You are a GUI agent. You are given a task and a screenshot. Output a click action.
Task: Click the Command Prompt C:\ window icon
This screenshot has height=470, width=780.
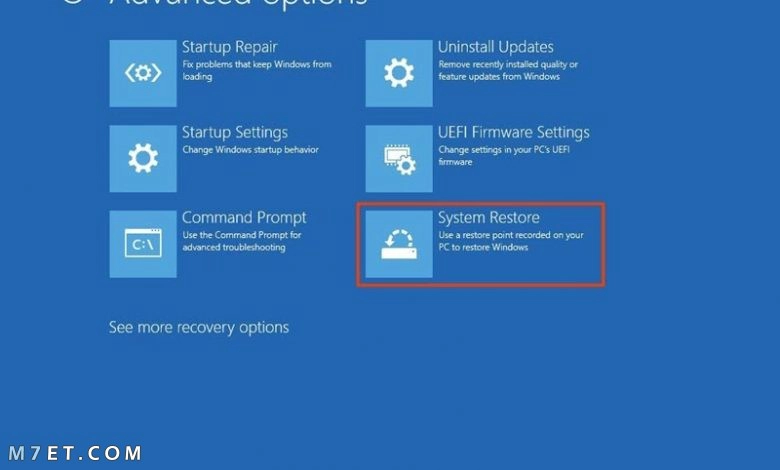tap(143, 244)
